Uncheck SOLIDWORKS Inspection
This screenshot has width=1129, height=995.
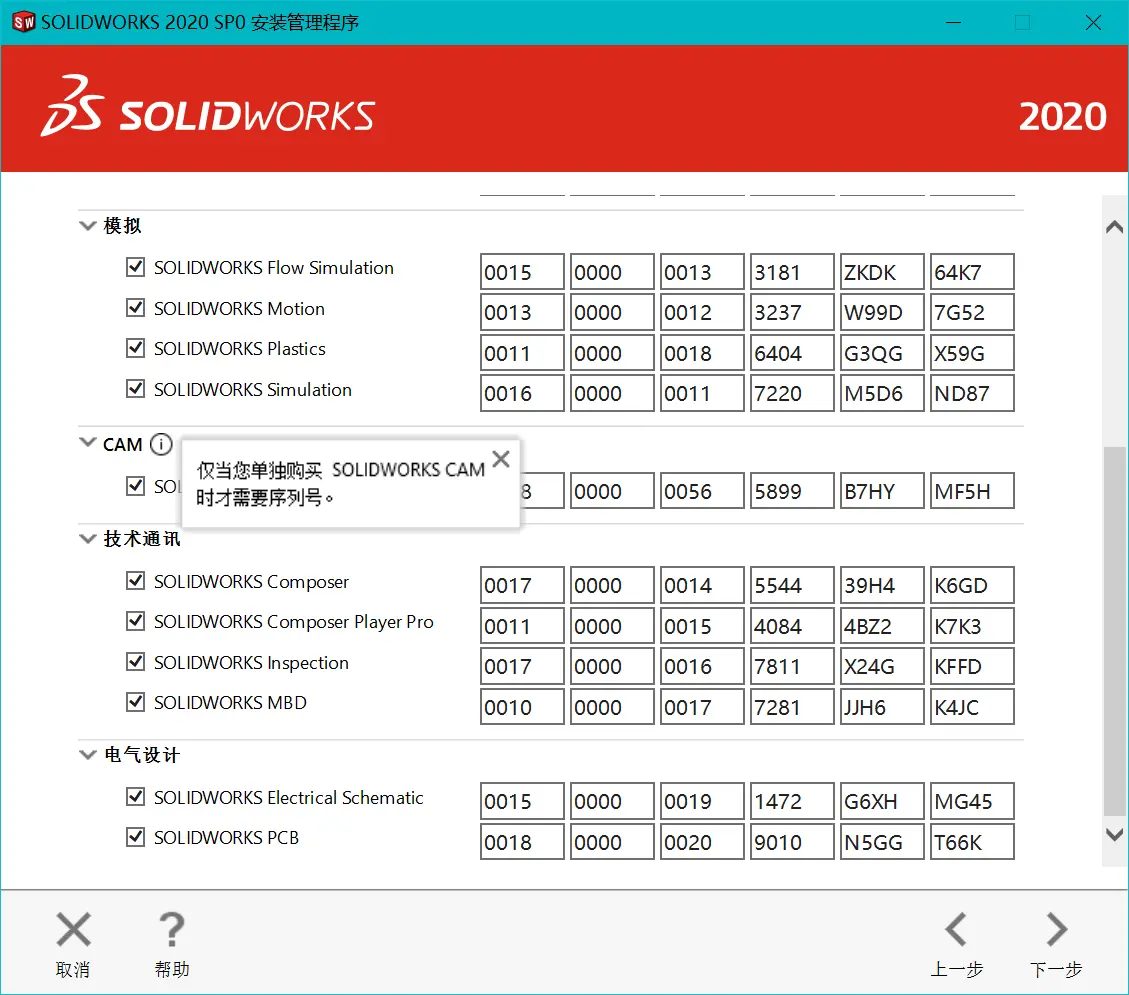135,662
